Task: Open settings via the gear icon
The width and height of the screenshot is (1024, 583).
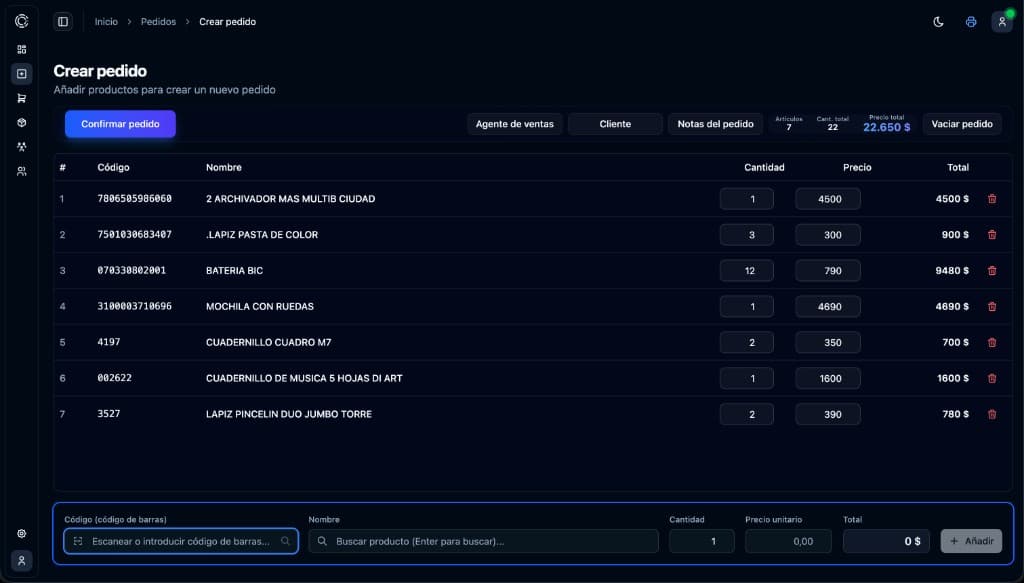Action: click(x=21, y=534)
